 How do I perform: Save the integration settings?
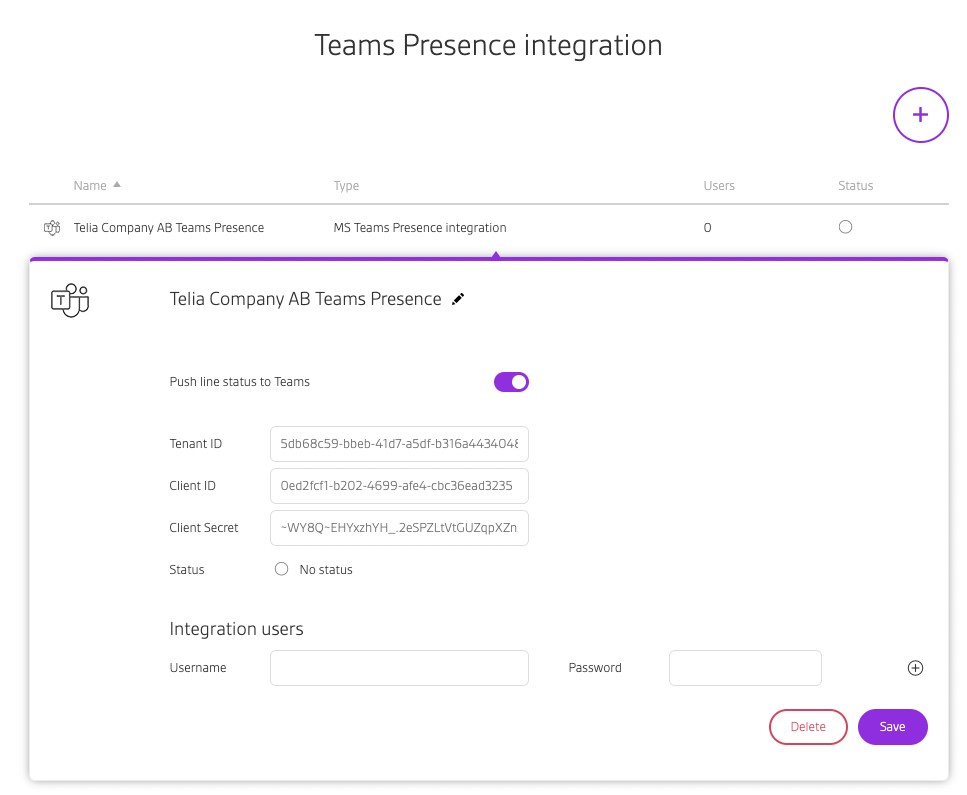pos(892,727)
